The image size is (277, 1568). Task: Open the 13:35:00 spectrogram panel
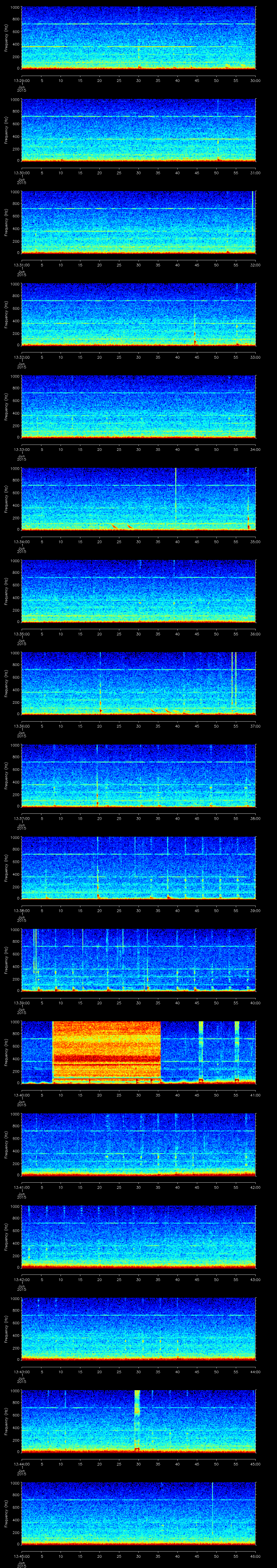tap(138, 591)
